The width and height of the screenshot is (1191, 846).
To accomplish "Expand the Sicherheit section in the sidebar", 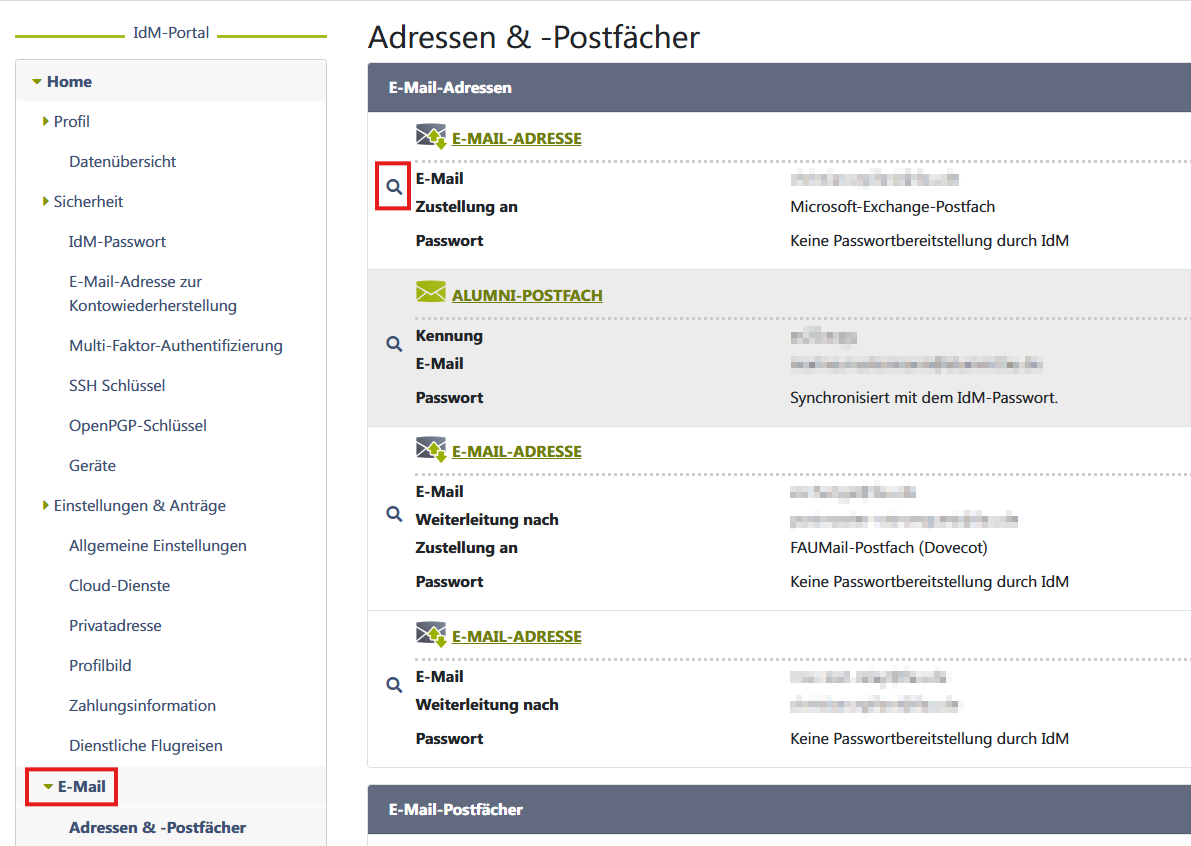I will [46, 201].
